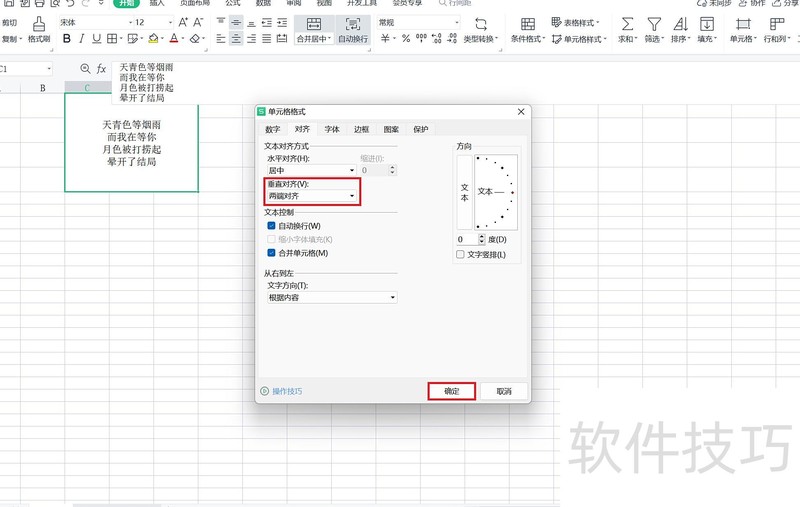
Task: Click the Sum (求和) sigma icon
Action: [627, 24]
